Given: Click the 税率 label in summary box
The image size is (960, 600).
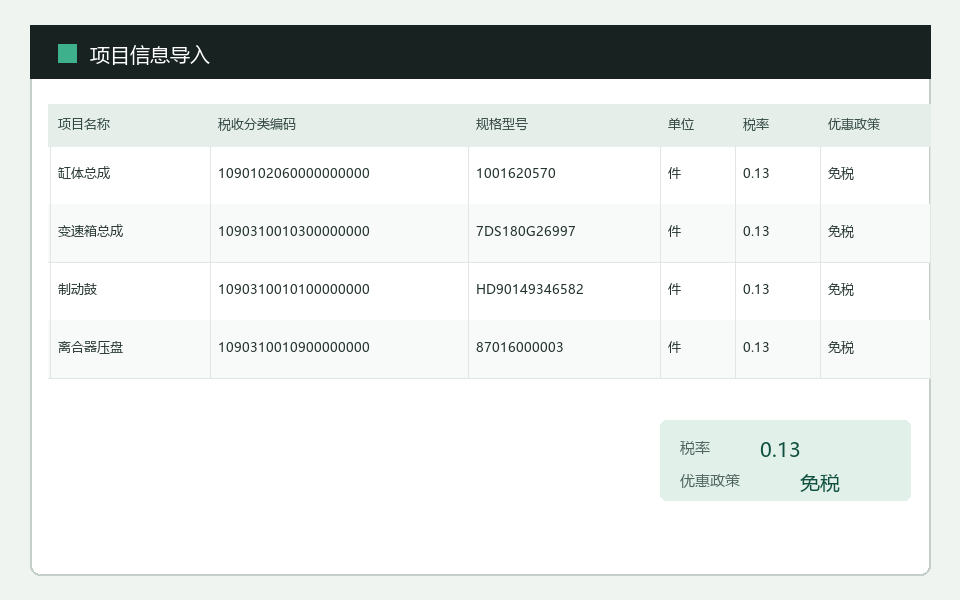Looking at the screenshot, I should [x=695, y=448].
